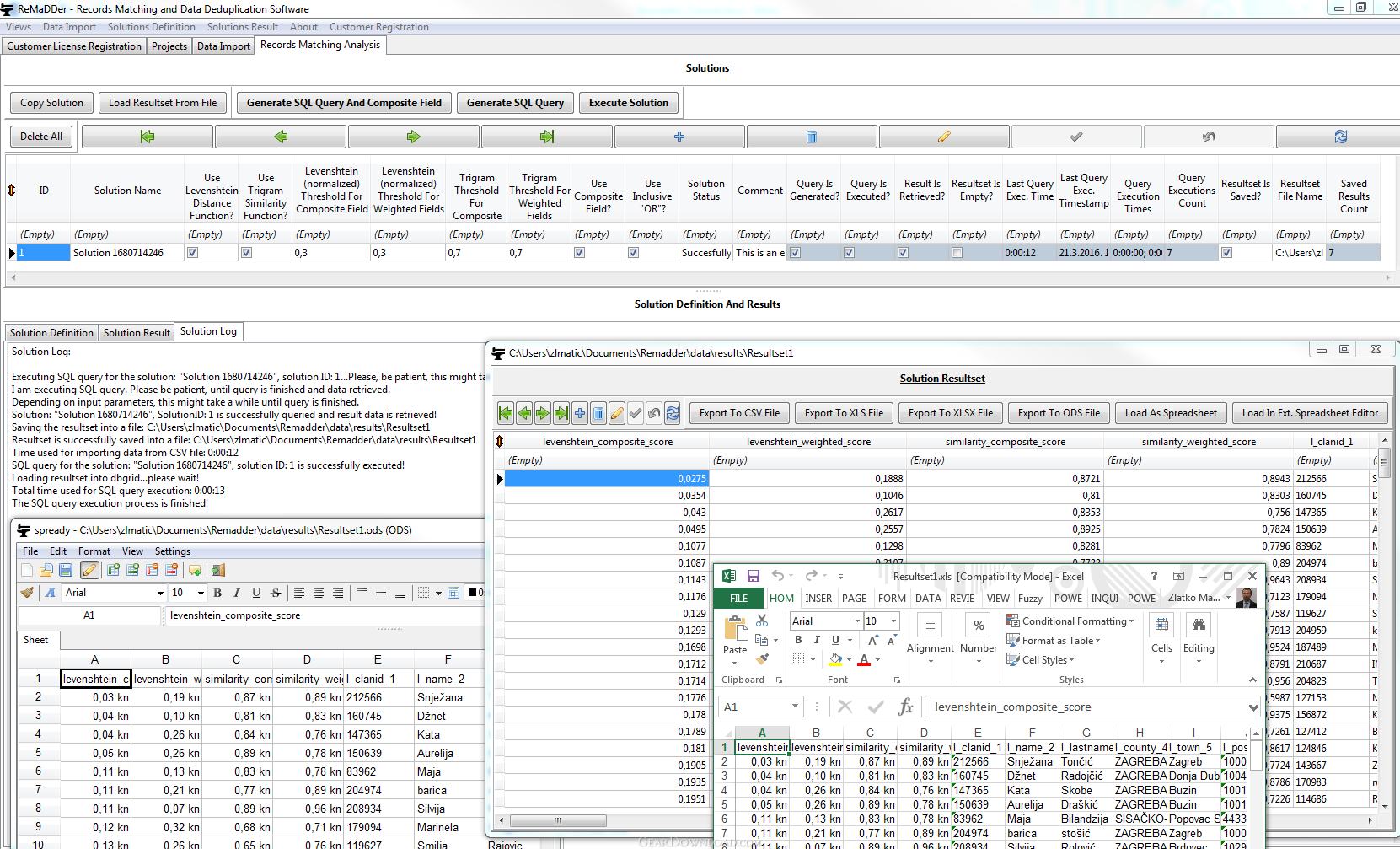This screenshot has width=1400, height=849.
Task: Click last-record arrow in Solution Resultset window
Action: [561, 413]
